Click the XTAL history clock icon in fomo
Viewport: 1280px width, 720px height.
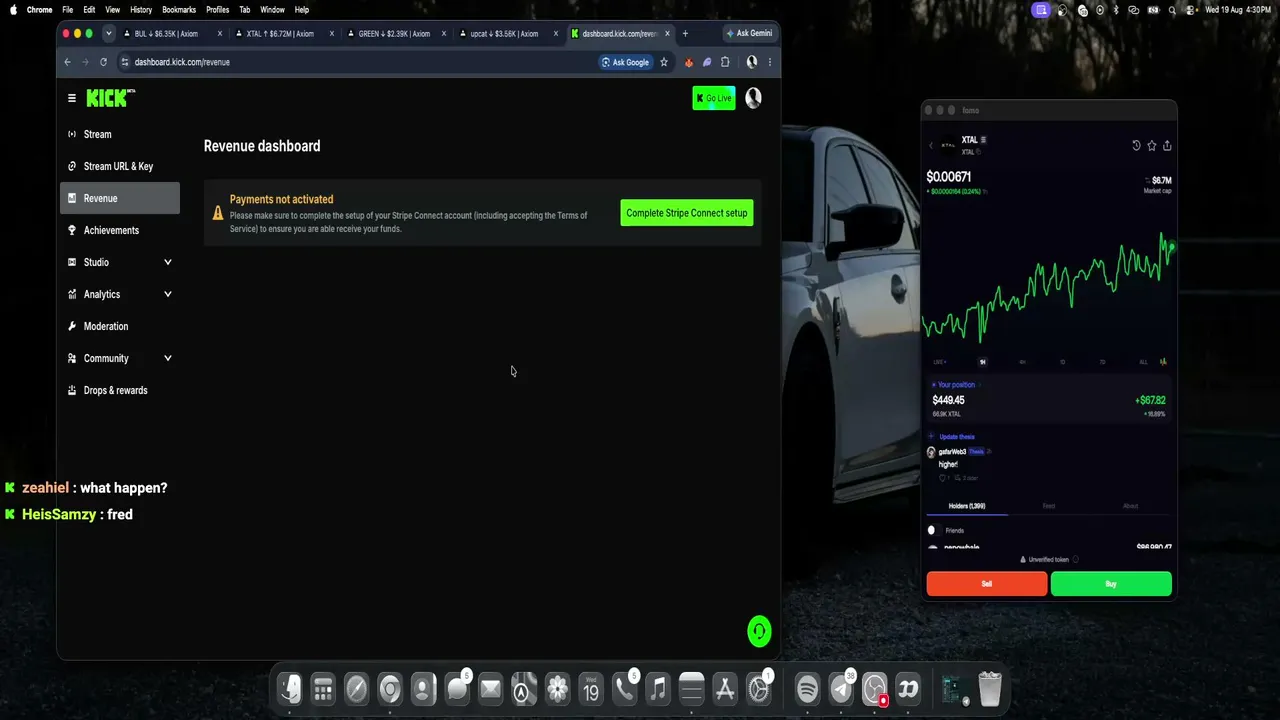[x=1136, y=145]
